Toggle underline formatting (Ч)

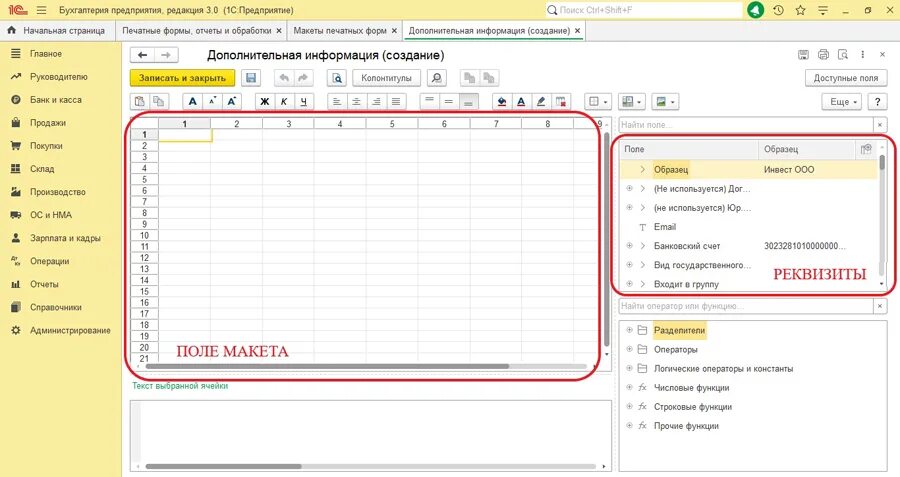(304, 102)
